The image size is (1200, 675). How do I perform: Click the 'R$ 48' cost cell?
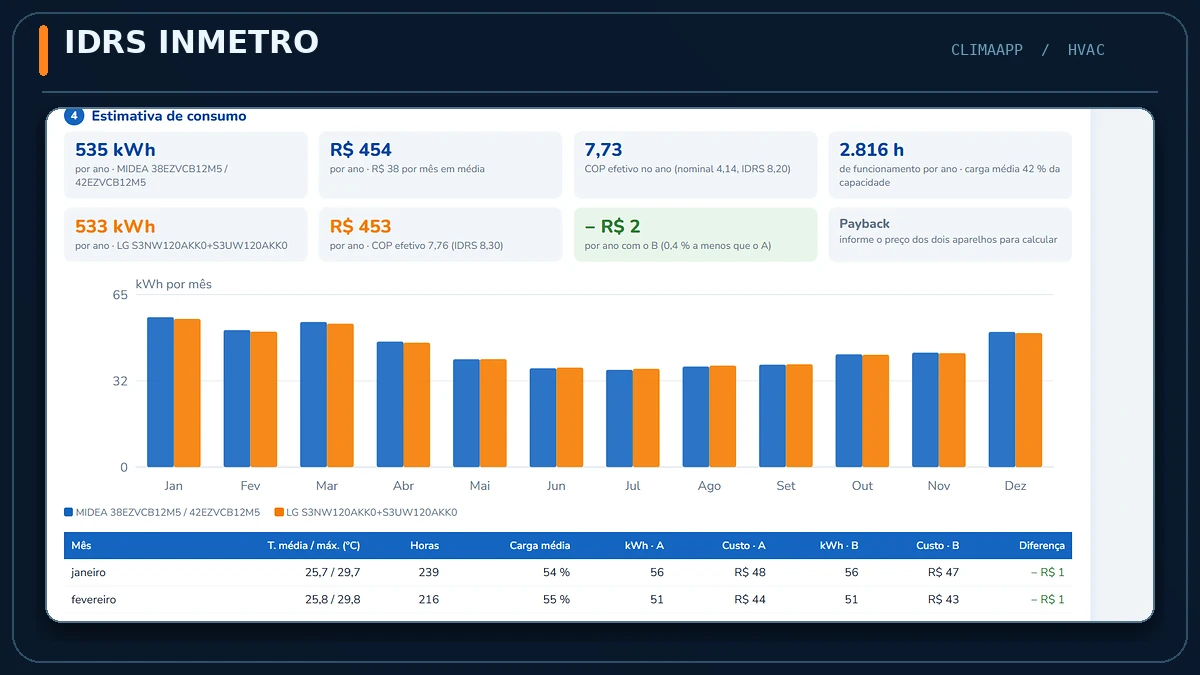coord(750,573)
